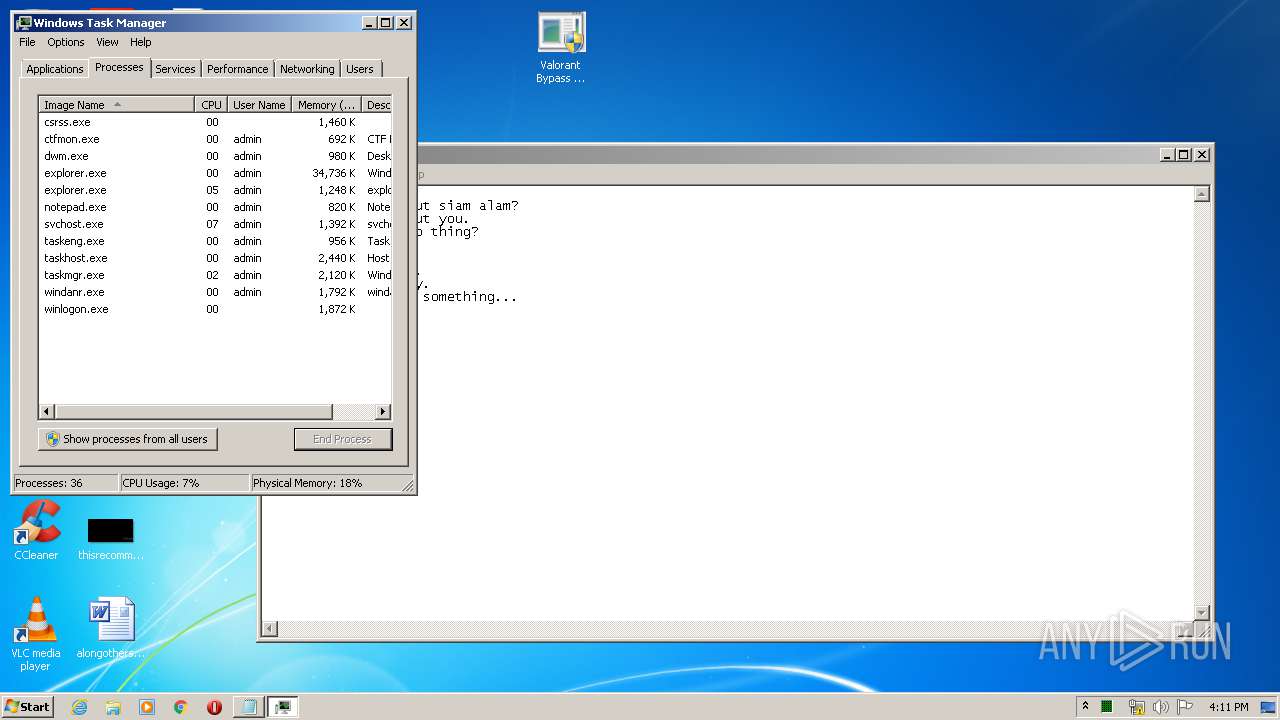The height and width of the screenshot is (720, 1280).
Task: Select the ctfmon.exe process row
Action: pyautogui.click(x=215, y=139)
